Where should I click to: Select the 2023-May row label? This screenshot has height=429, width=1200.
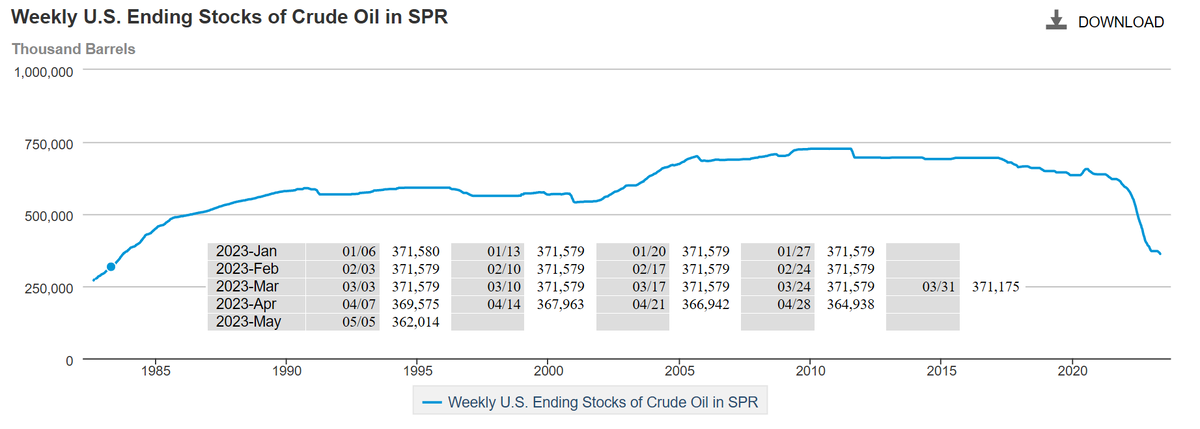point(250,322)
